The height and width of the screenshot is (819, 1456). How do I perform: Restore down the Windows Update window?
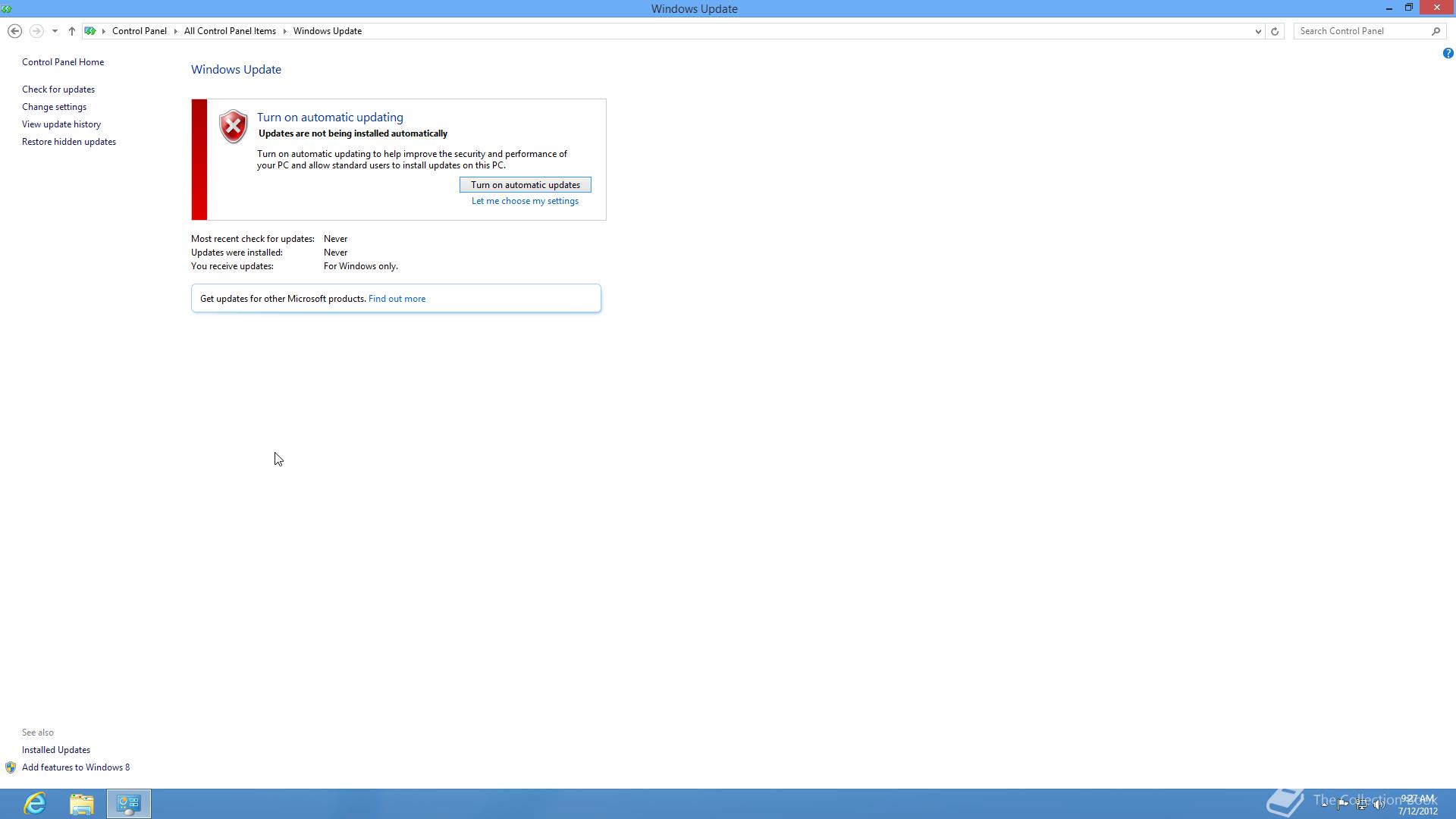click(1409, 8)
